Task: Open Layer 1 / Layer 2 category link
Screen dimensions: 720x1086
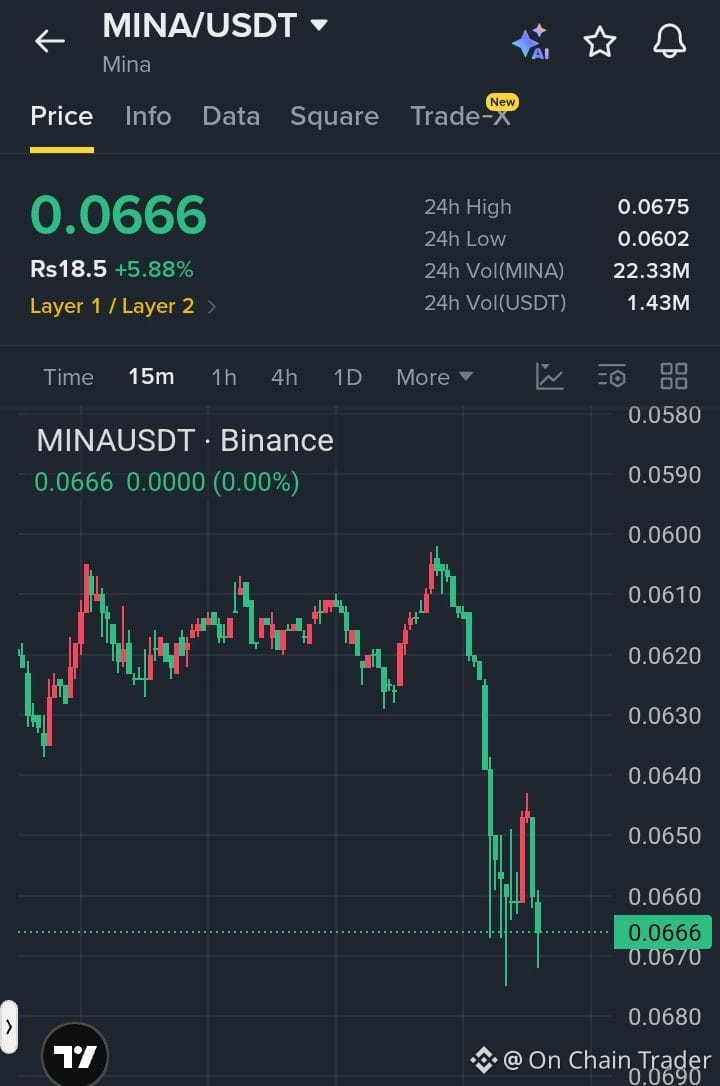Action: coord(123,306)
